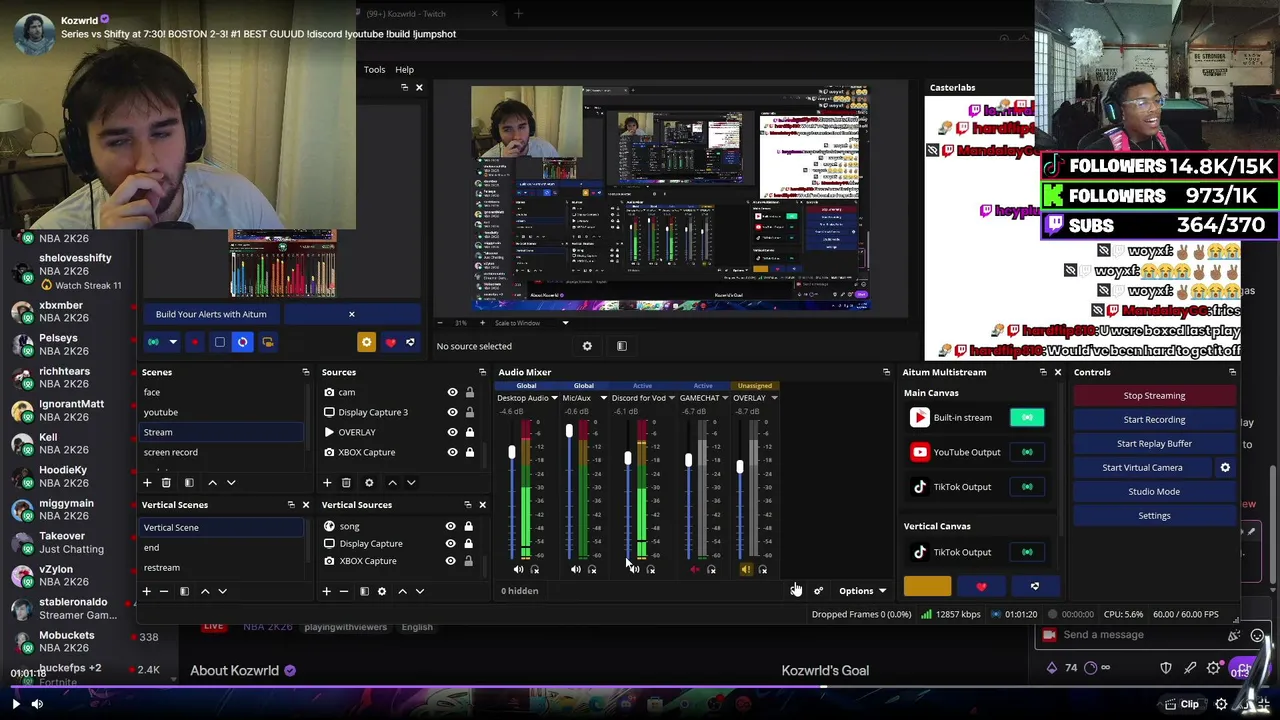Open the Mic/Aux channel dropdown arrow
This screenshot has height=720, width=1280.
(x=603, y=398)
